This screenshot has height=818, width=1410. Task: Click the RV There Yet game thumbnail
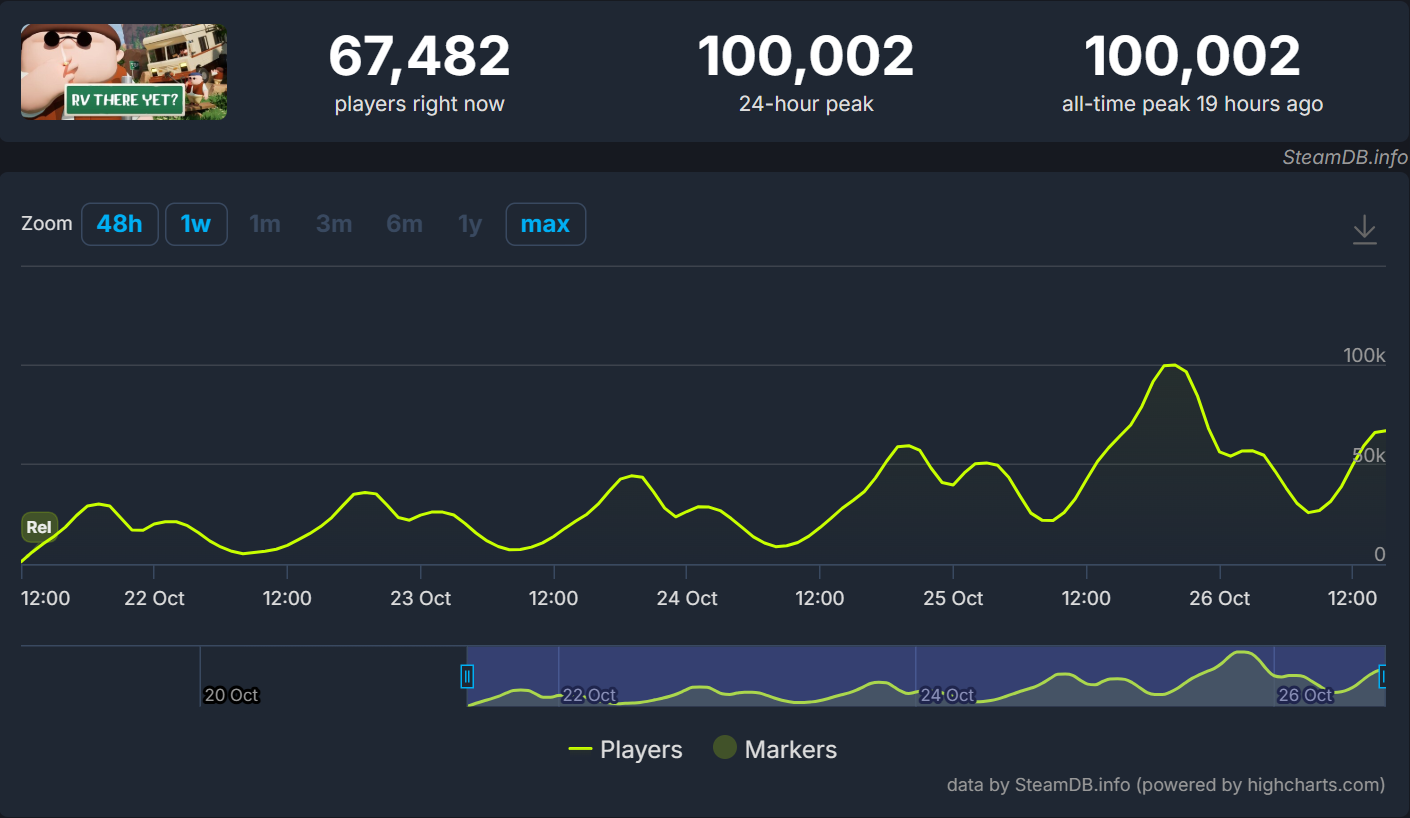(124, 72)
